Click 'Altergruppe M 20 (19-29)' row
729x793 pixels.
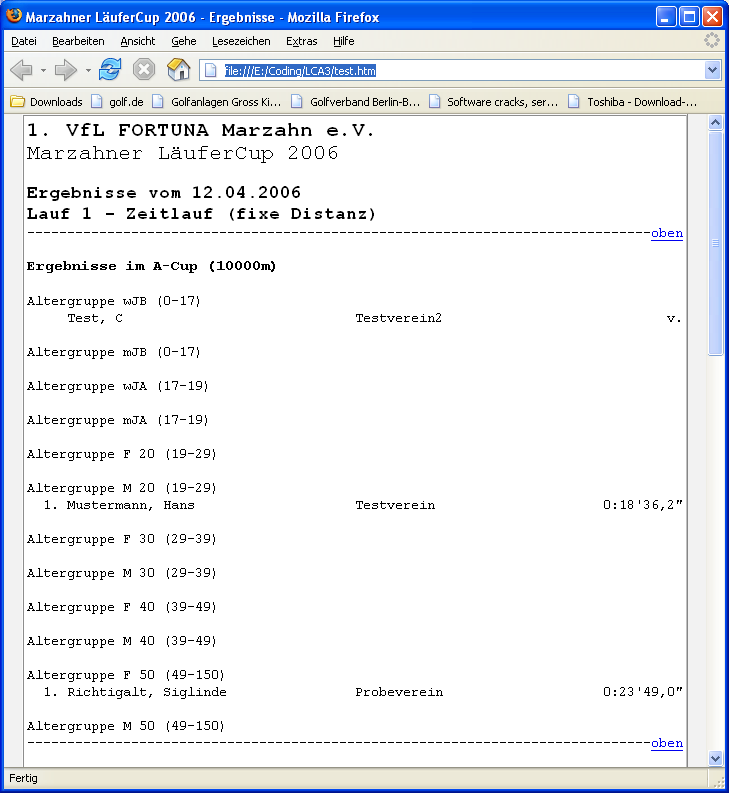[122, 488]
